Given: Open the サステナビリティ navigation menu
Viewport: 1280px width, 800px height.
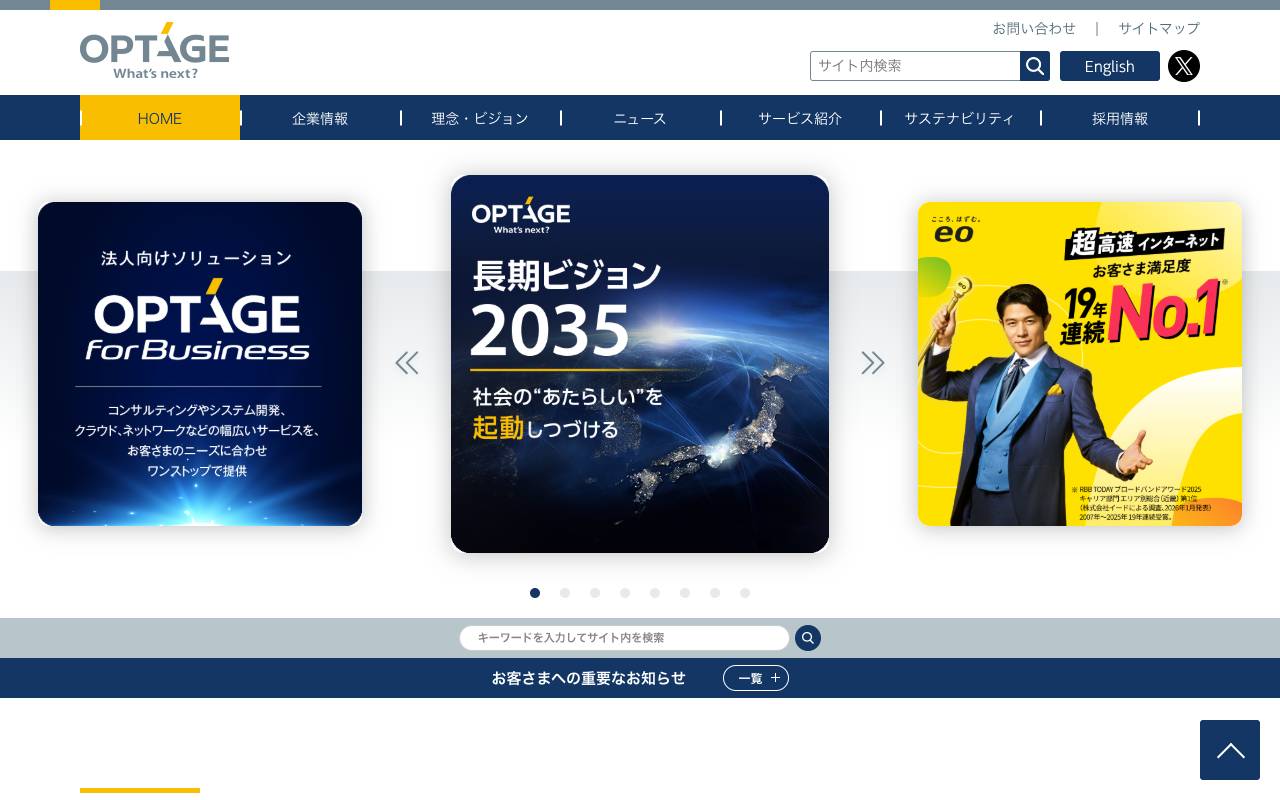Looking at the screenshot, I should [960, 118].
